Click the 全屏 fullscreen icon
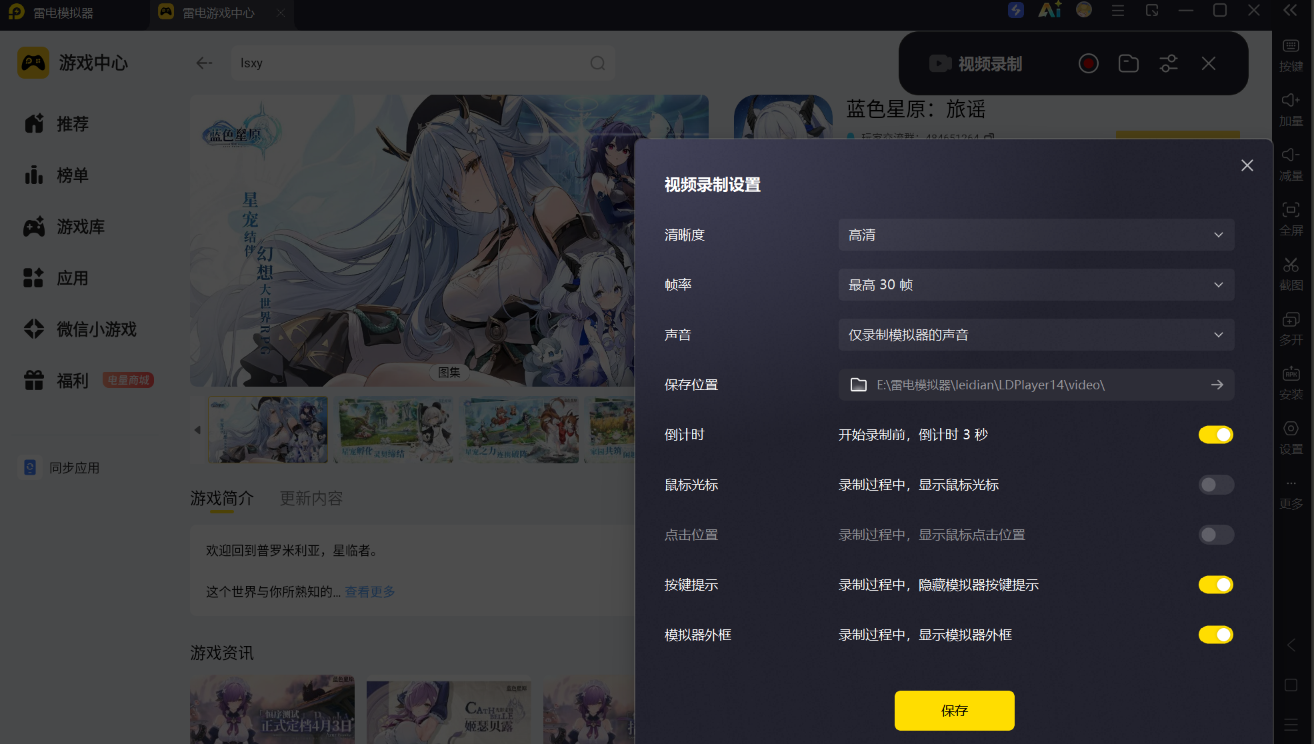1314x744 pixels. [x=1291, y=210]
